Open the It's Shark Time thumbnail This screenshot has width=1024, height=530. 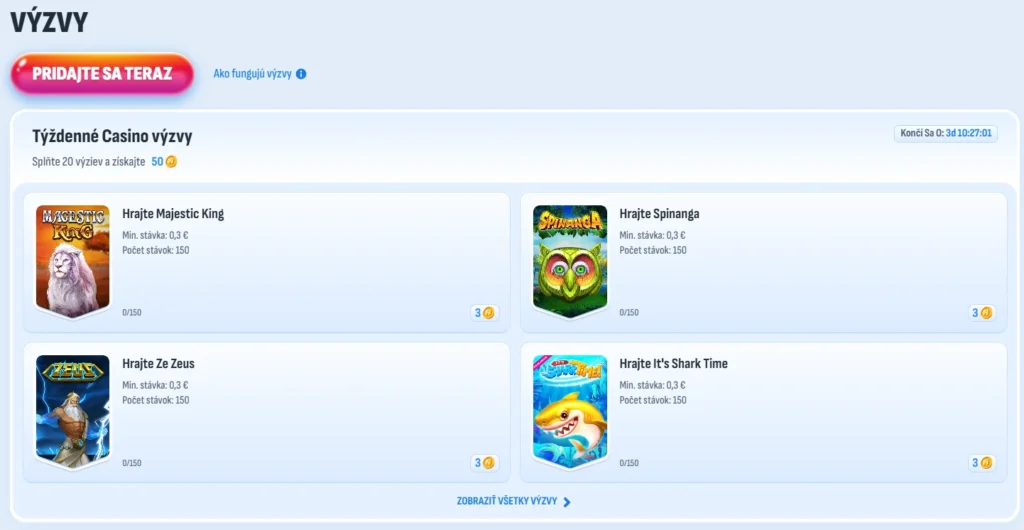(x=570, y=411)
